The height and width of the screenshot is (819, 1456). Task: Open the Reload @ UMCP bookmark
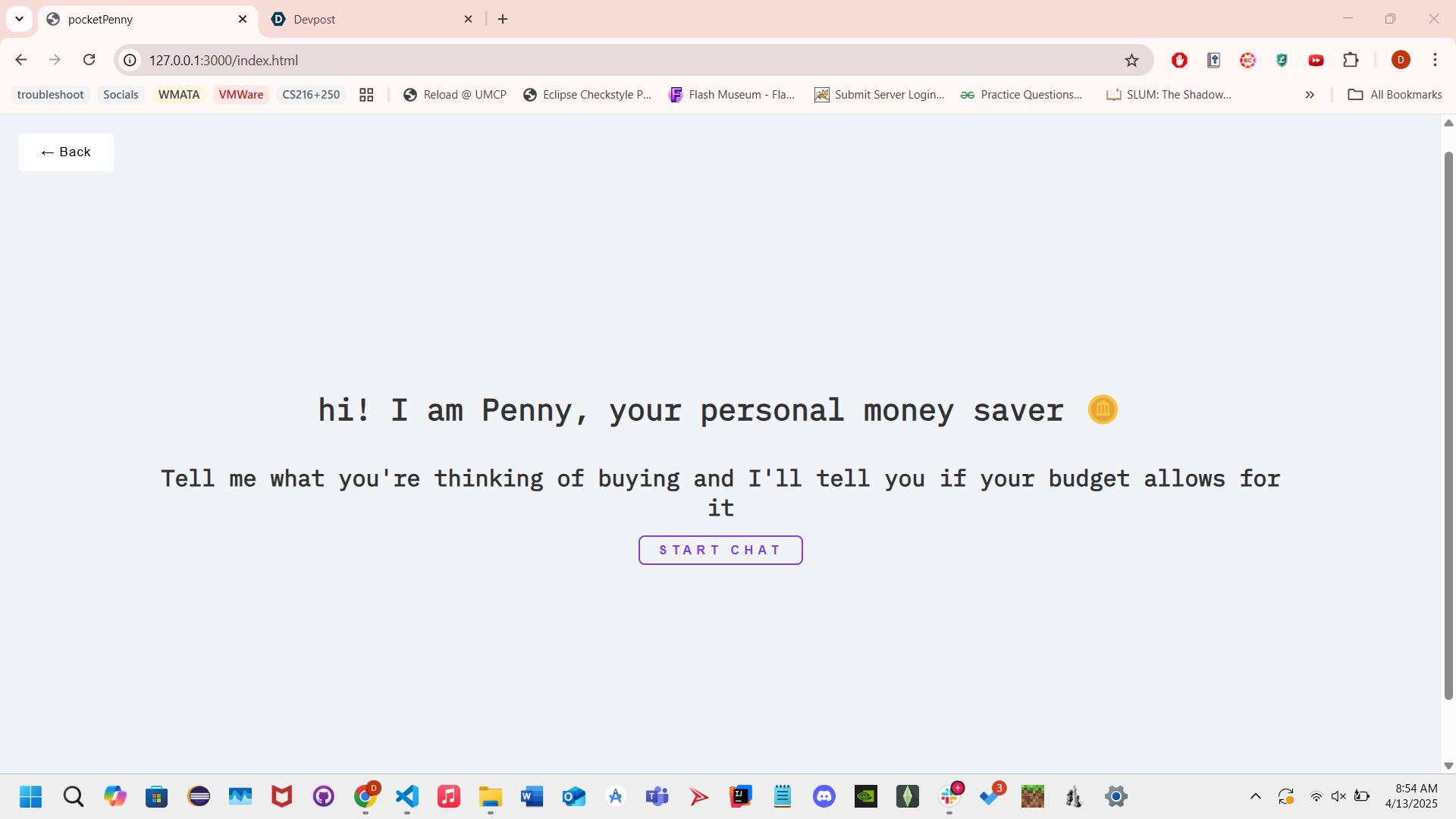455,95
